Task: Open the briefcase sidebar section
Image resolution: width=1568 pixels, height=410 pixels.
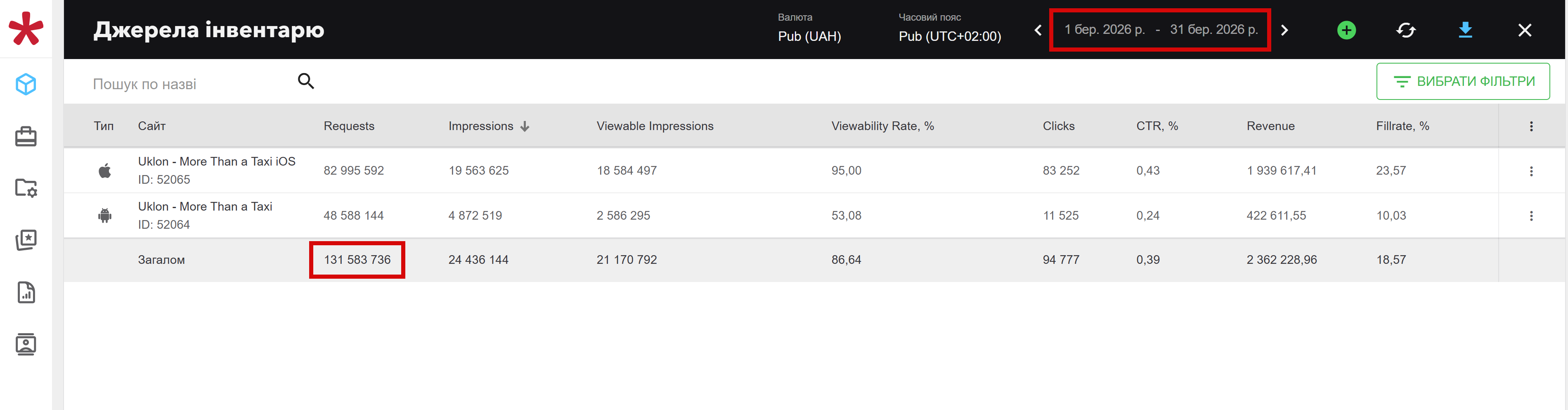Action: (26, 137)
